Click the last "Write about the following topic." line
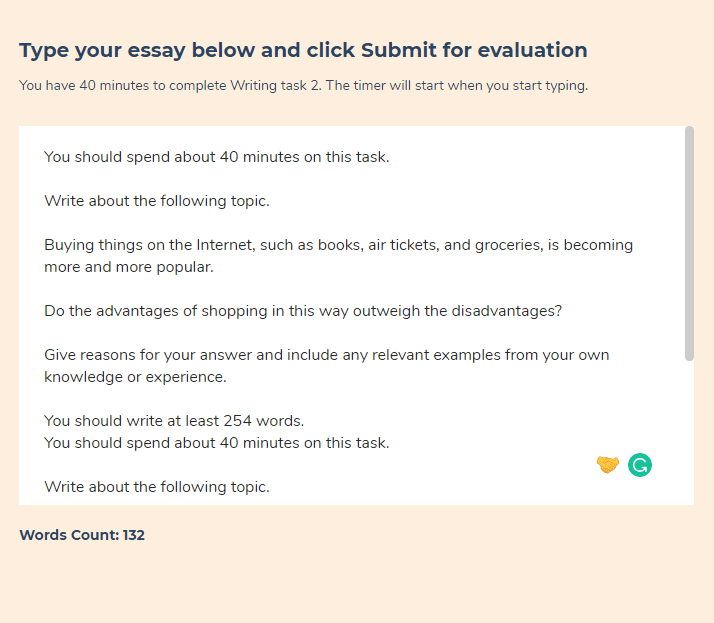 coord(157,487)
